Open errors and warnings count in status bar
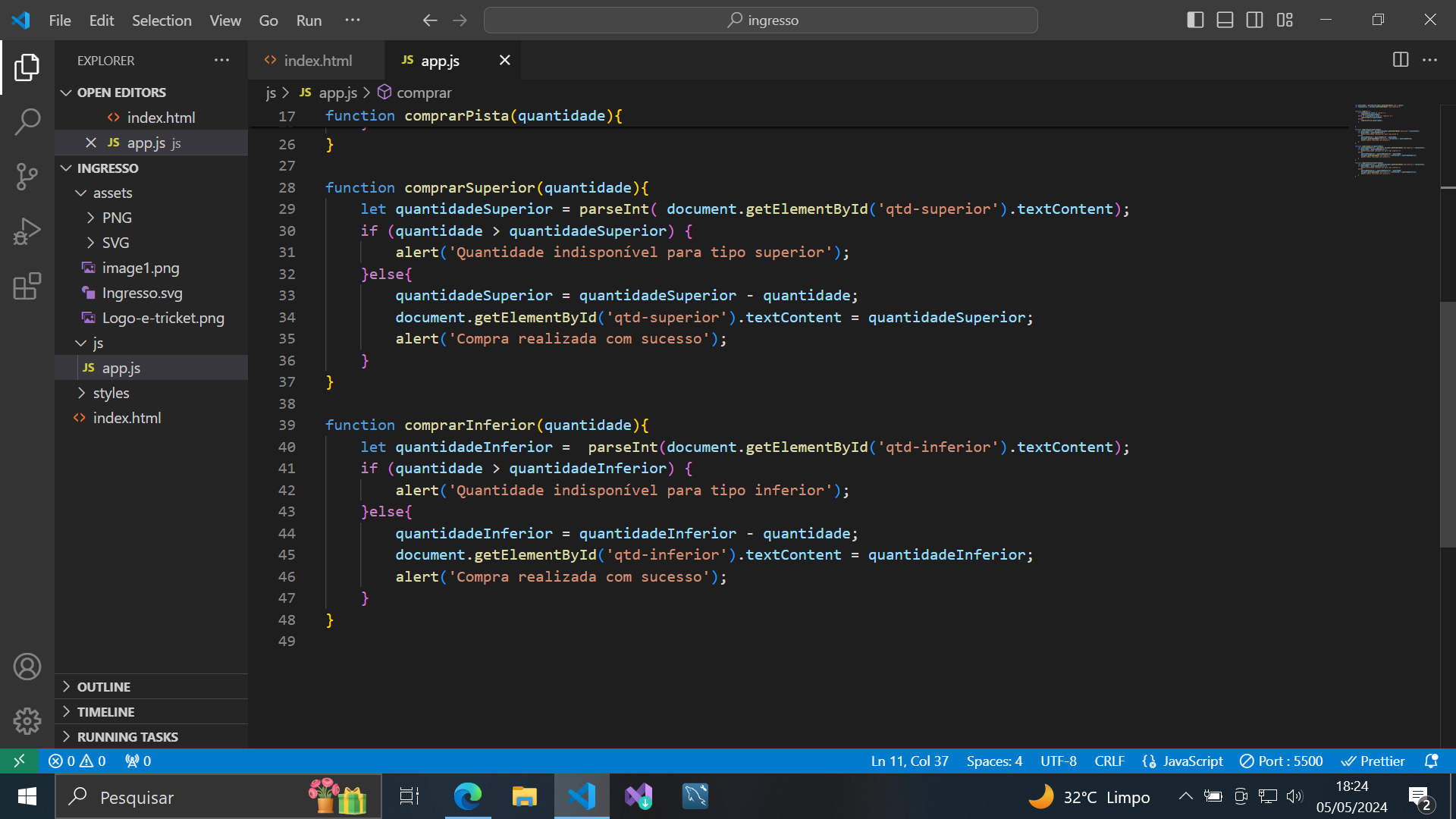 (77, 761)
